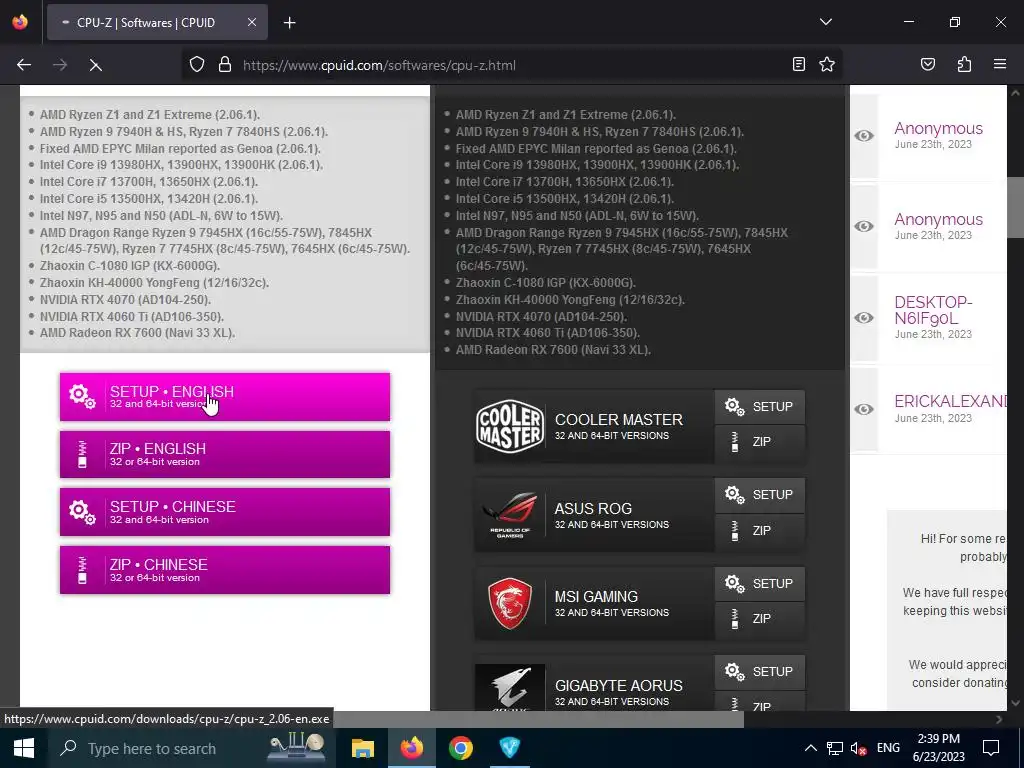Click the vertical page scrollbar thumb

point(1015,207)
